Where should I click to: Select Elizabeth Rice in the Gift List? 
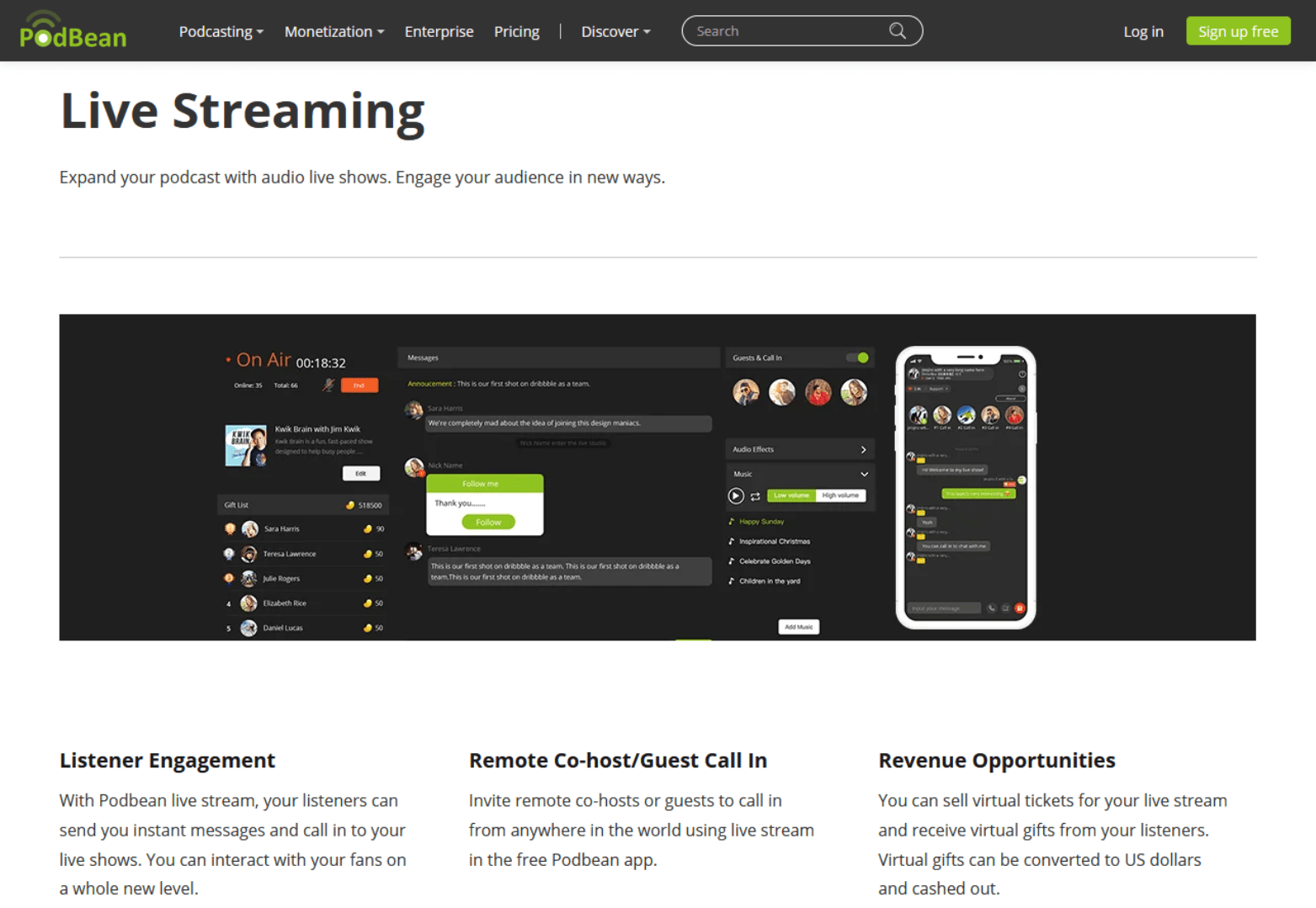304,603
